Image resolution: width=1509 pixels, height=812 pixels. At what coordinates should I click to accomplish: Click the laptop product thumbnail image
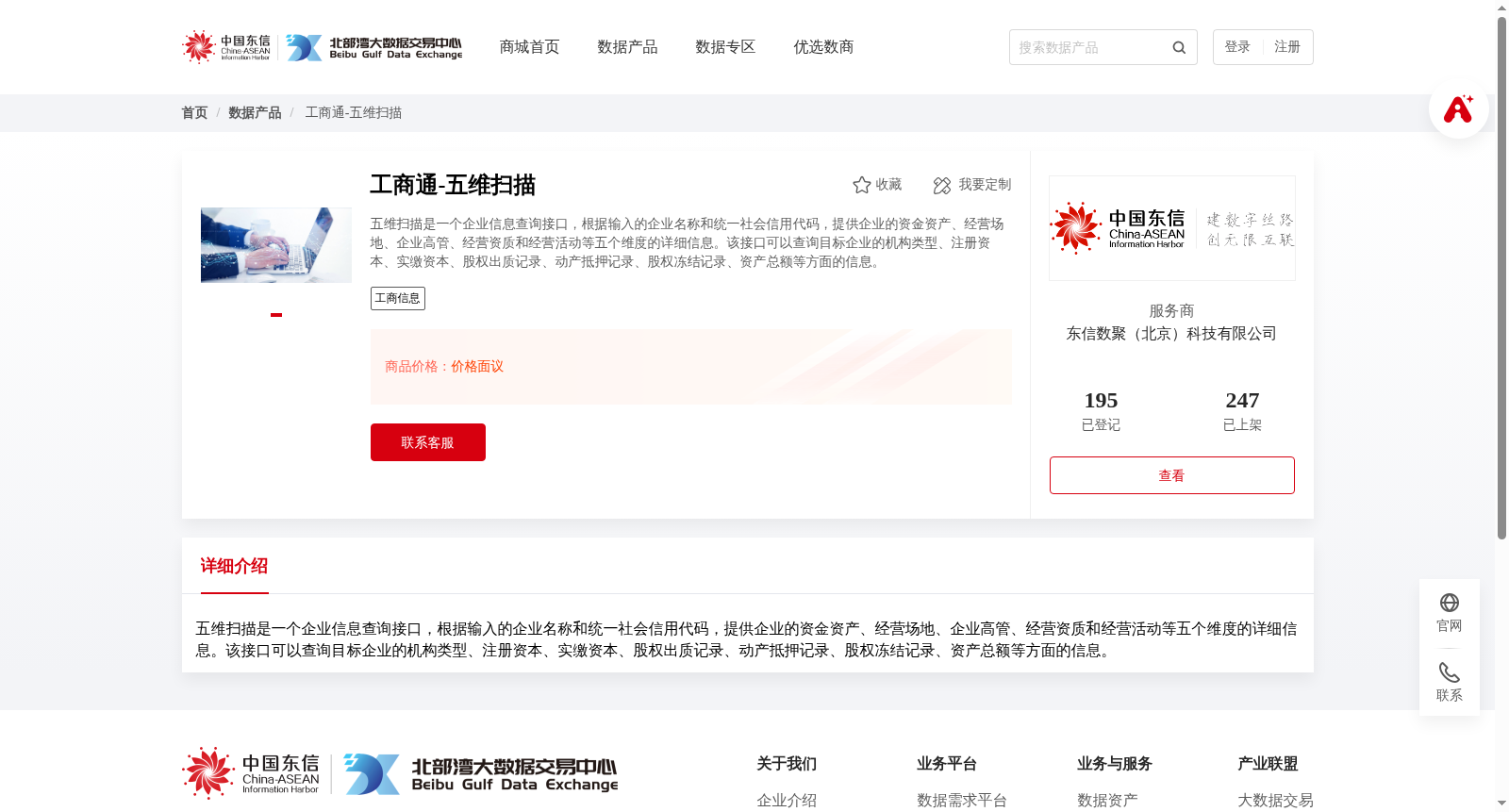(x=276, y=245)
